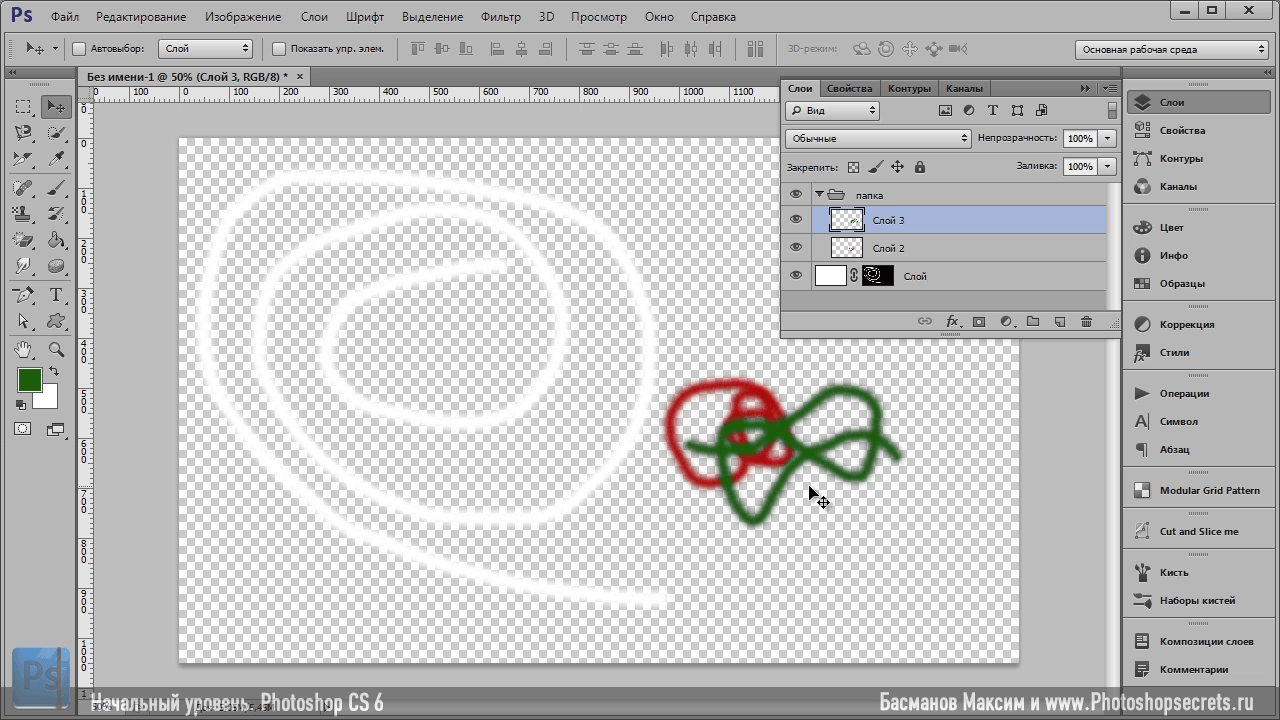Add a layer style via fx button

953,322
